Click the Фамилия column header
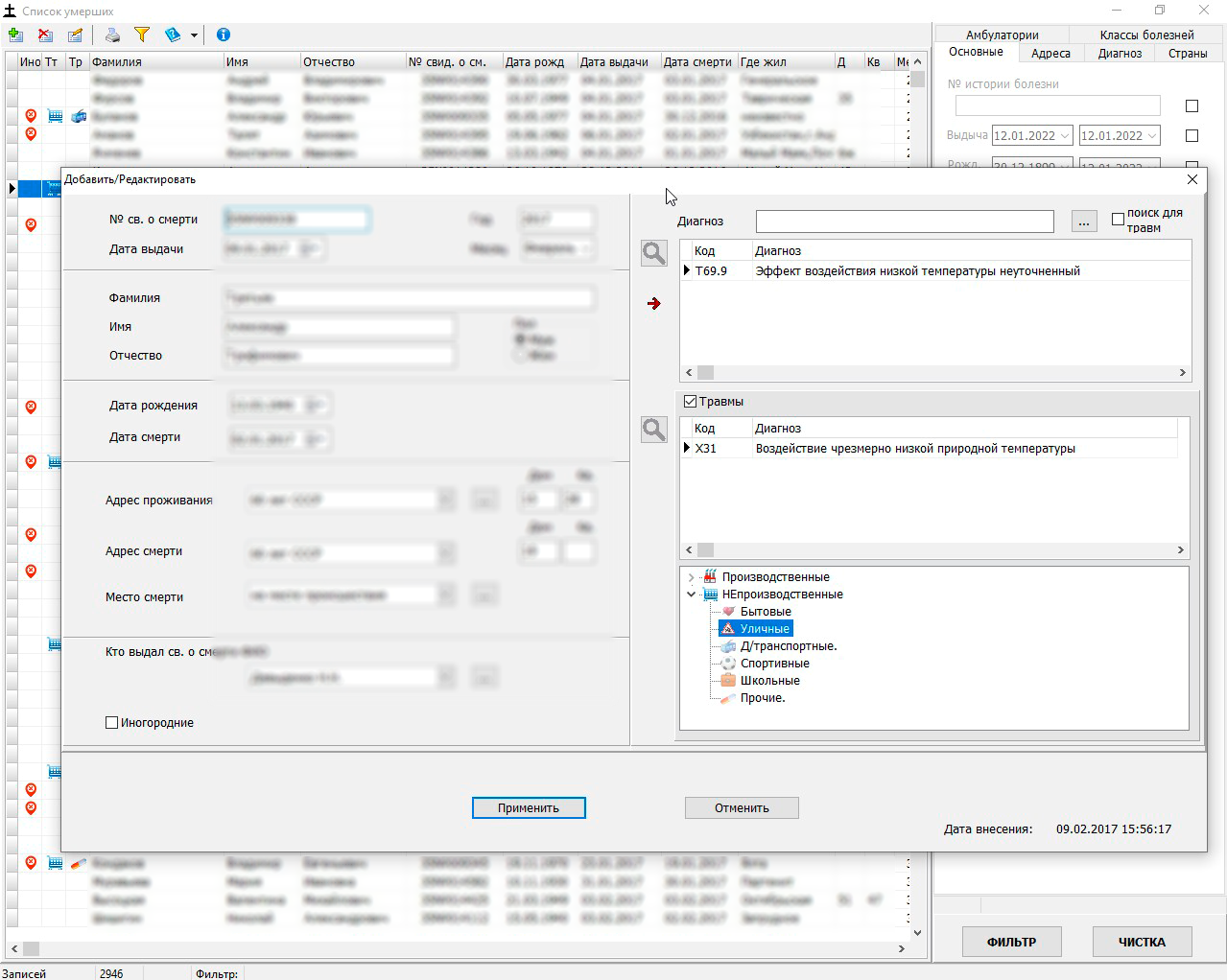Viewport: 1227px width, 980px height. (155, 62)
